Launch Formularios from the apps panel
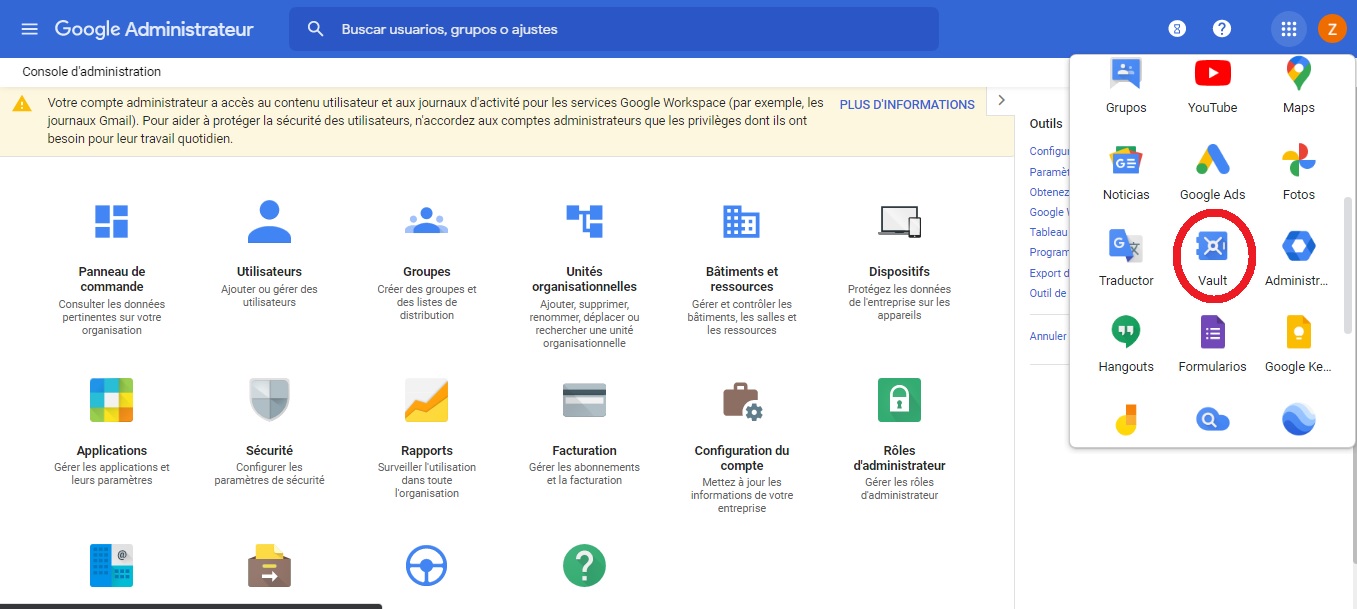This screenshot has height=609, width=1357. click(x=1212, y=343)
